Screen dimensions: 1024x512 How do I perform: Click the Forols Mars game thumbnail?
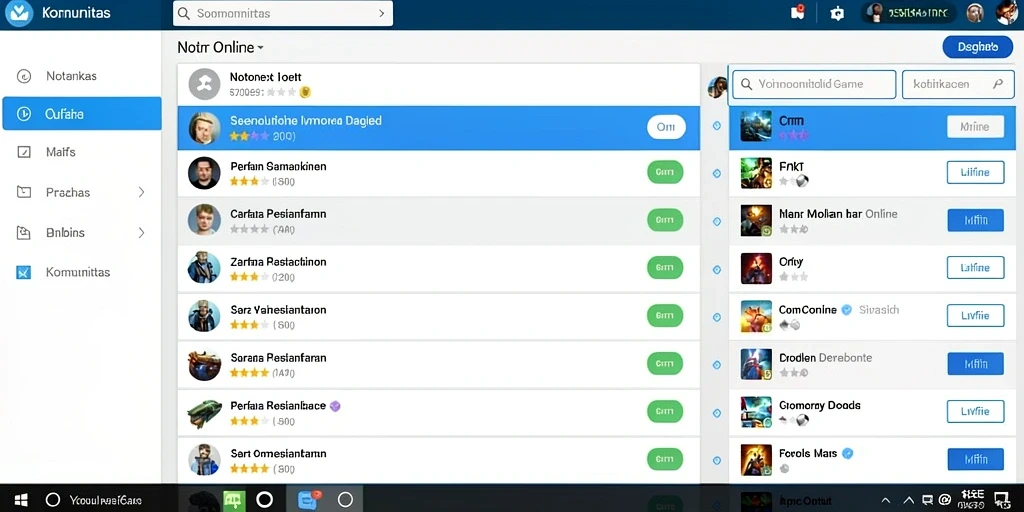pos(756,460)
